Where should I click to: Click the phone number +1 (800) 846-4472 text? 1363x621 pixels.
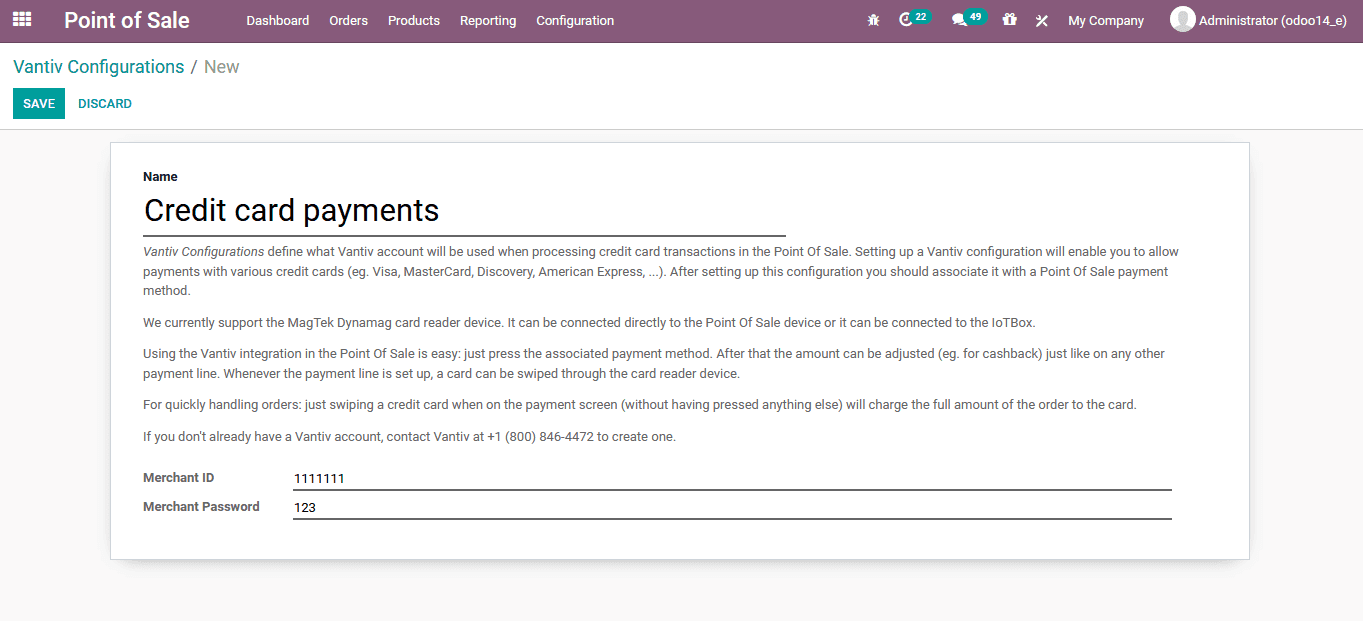click(x=541, y=437)
